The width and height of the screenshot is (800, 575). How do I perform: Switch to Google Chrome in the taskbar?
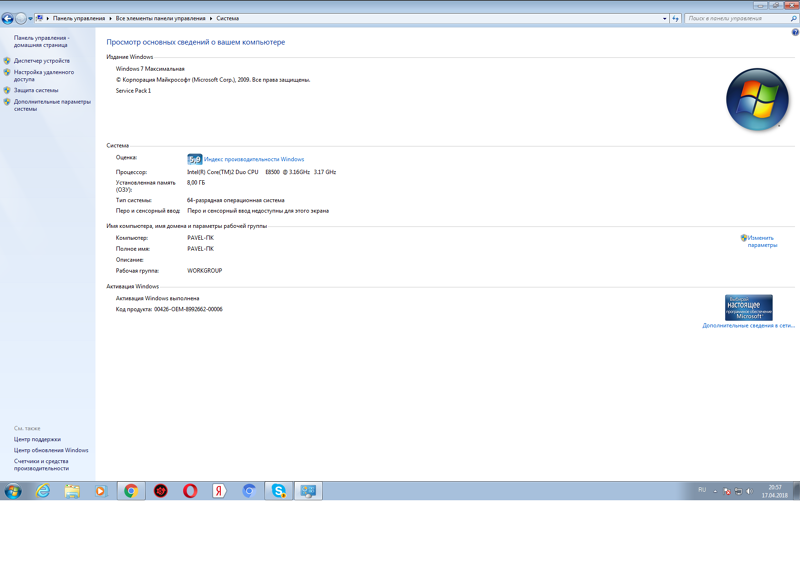[131, 491]
